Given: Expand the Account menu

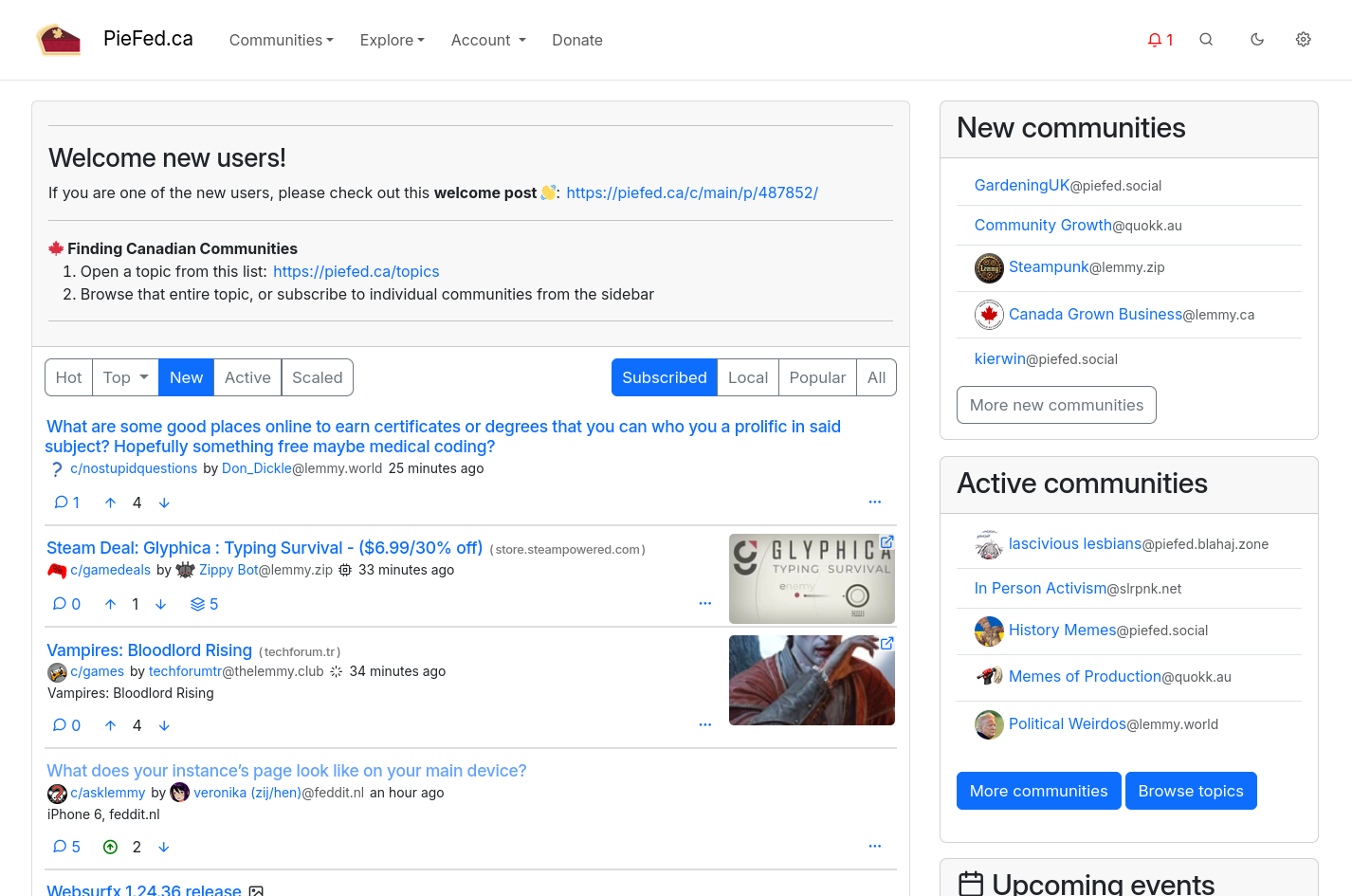Looking at the screenshot, I should [x=488, y=40].
